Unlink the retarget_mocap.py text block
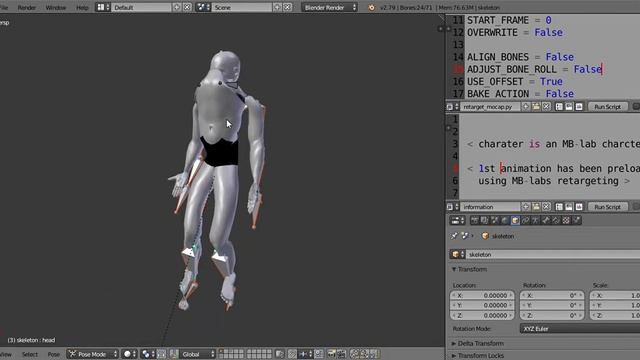Image resolution: width=640 pixels, height=360 pixels. 546,107
